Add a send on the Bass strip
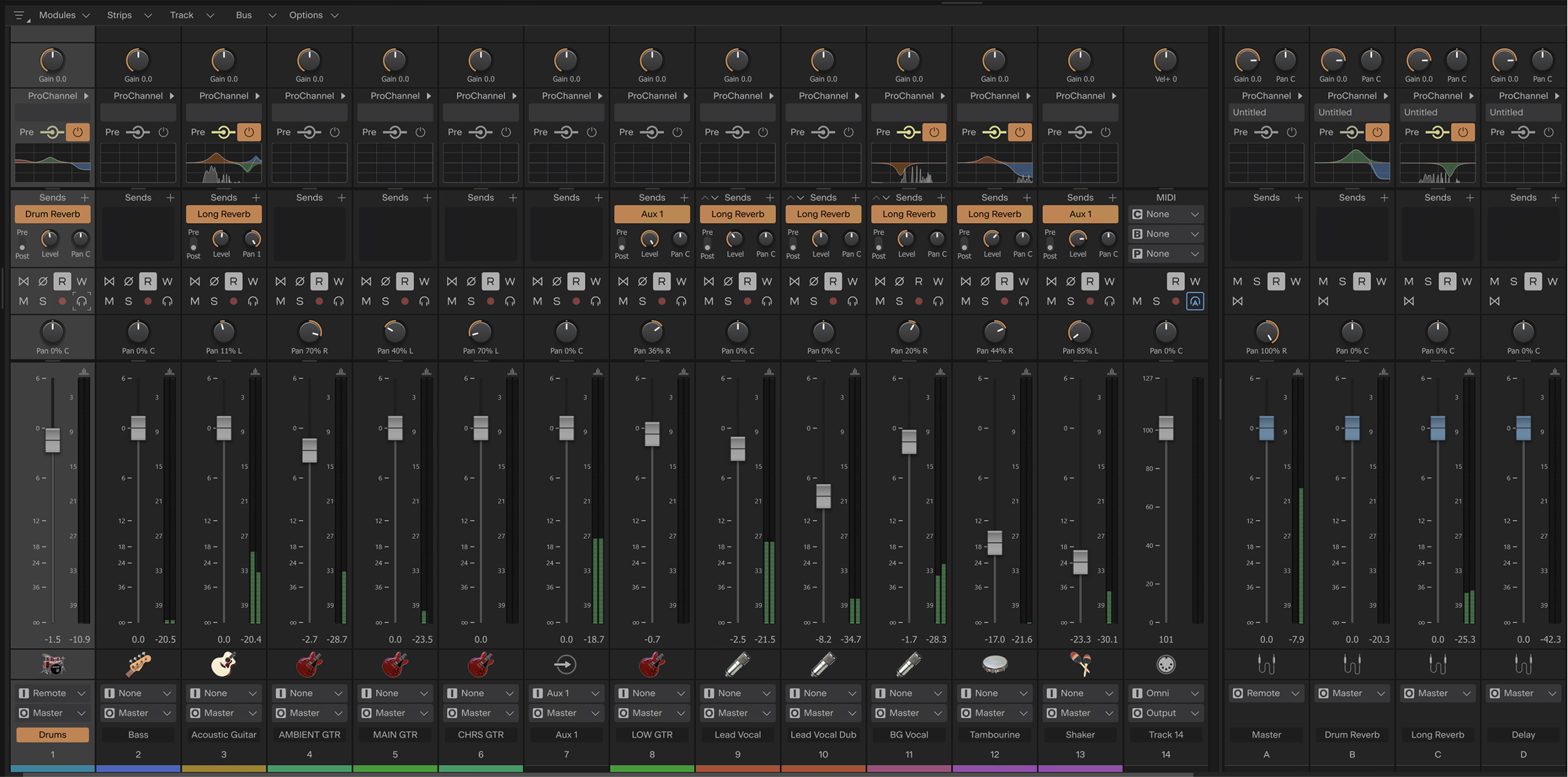1568x777 pixels. pyautogui.click(x=170, y=197)
